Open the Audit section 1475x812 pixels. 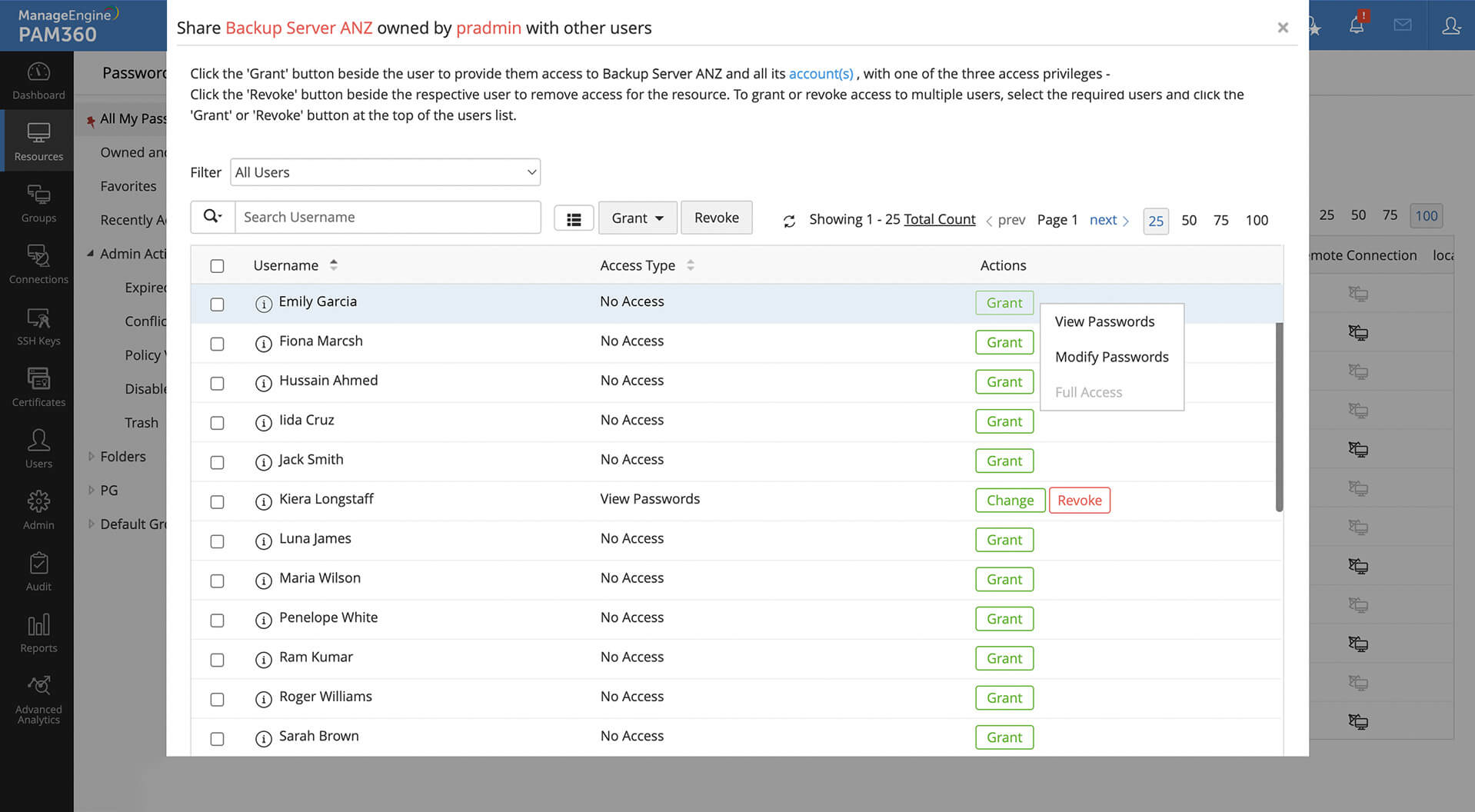tap(38, 571)
